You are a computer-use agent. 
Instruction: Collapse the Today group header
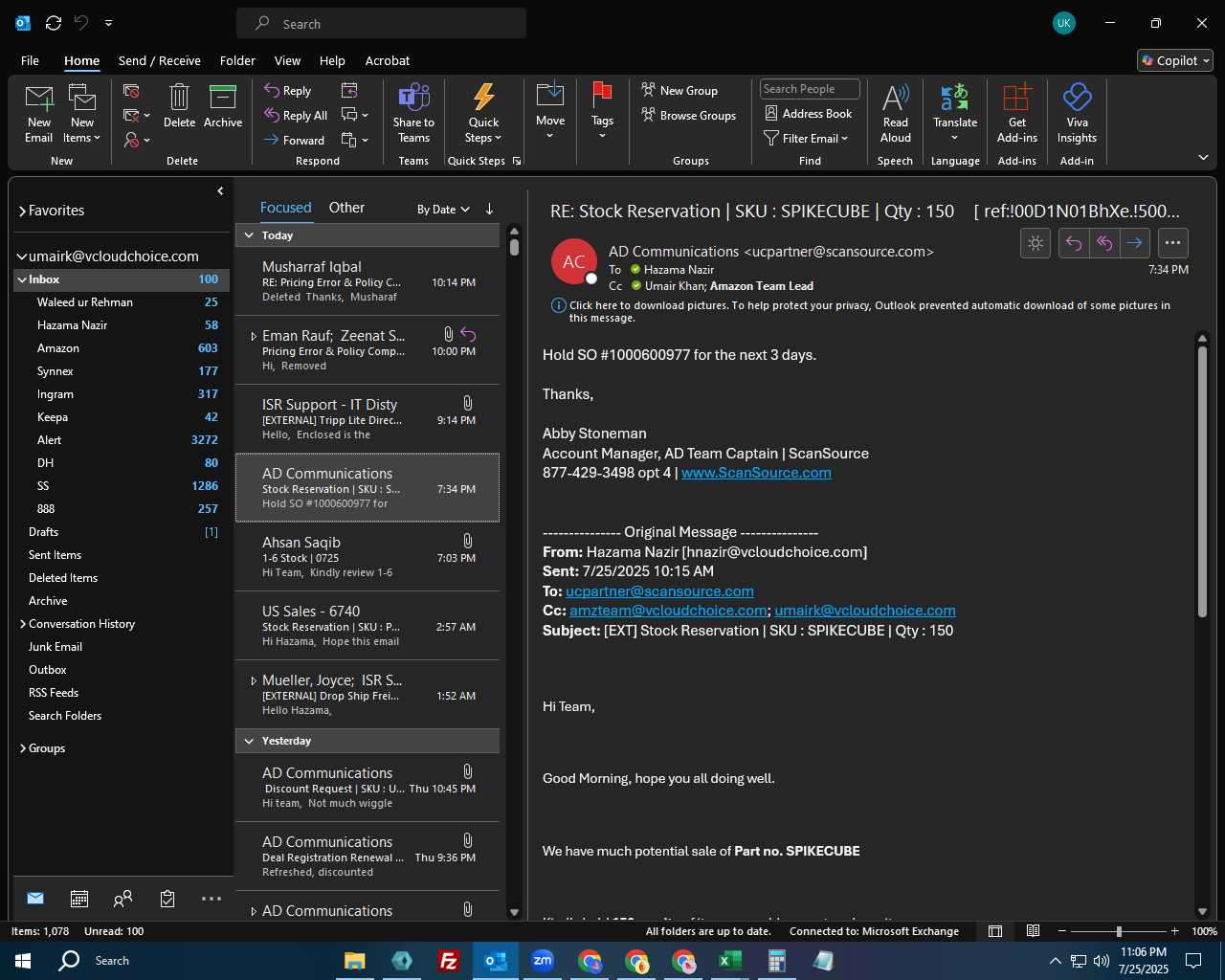click(249, 235)
